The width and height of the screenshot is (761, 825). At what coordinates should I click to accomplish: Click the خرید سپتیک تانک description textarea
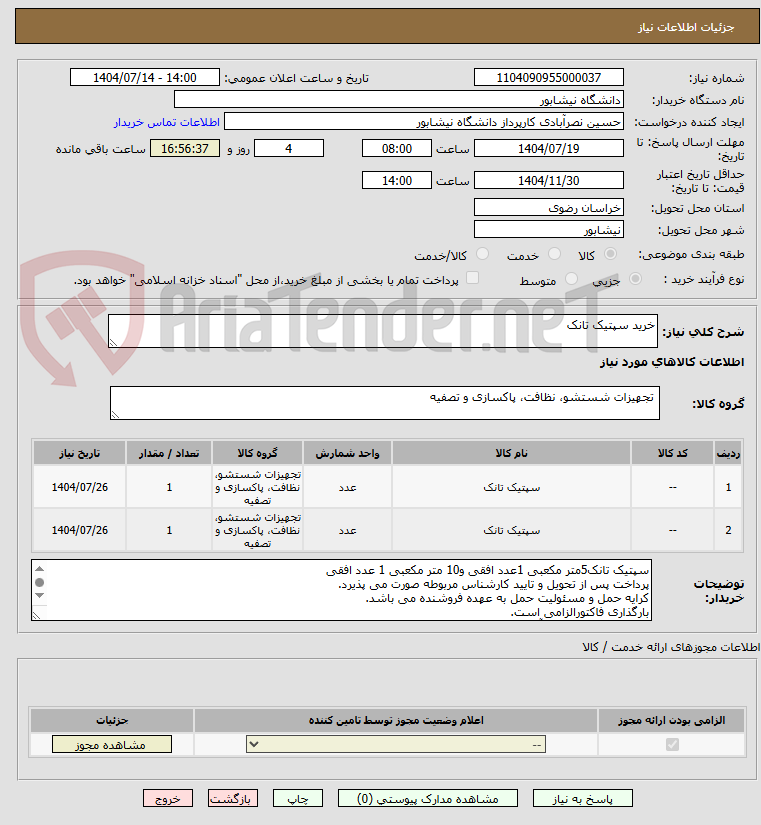pos(383,331)
